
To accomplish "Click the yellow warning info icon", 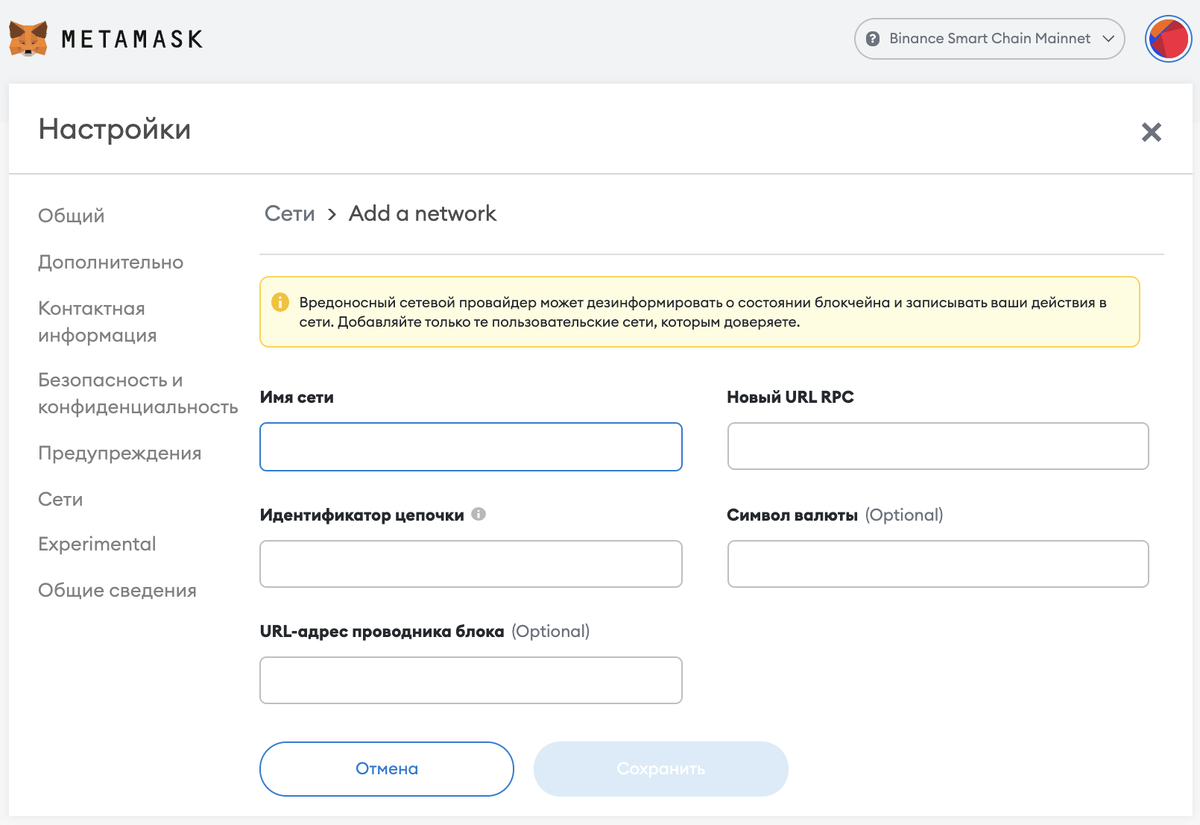I will 280,302.
